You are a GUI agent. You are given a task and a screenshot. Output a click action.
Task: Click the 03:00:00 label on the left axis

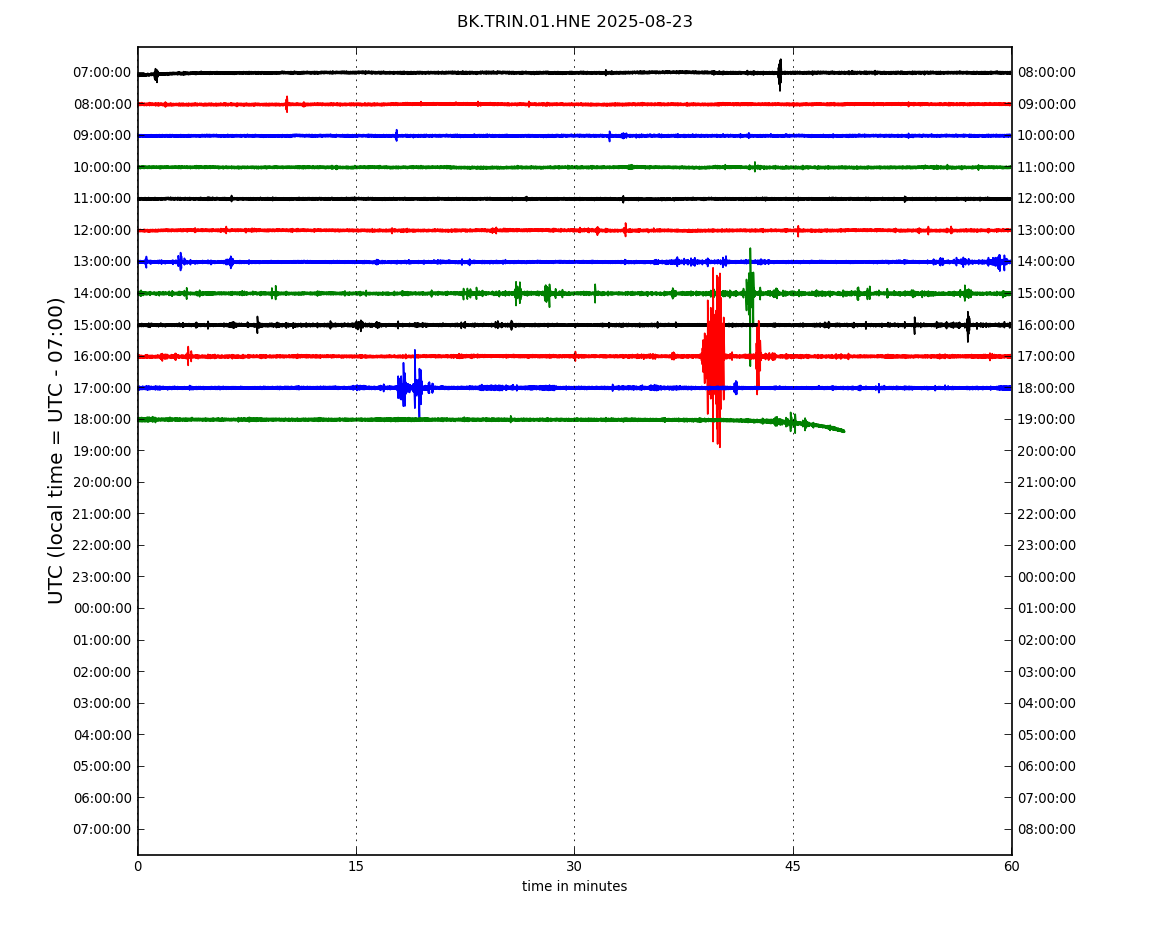pyautogui.click(x=102, y=704)
